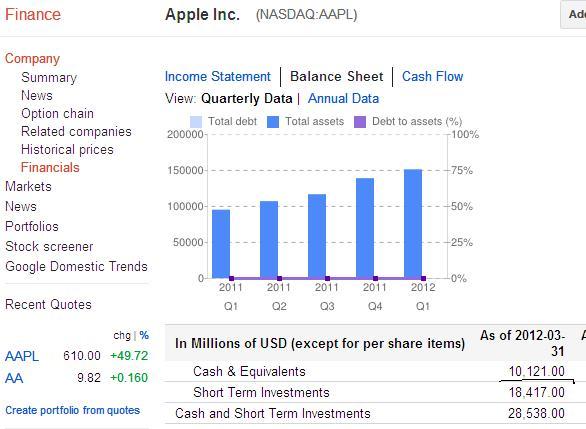Click the Total debt legend swatch
This screenshot has width=586, height=429.
[x=196, y=122]
